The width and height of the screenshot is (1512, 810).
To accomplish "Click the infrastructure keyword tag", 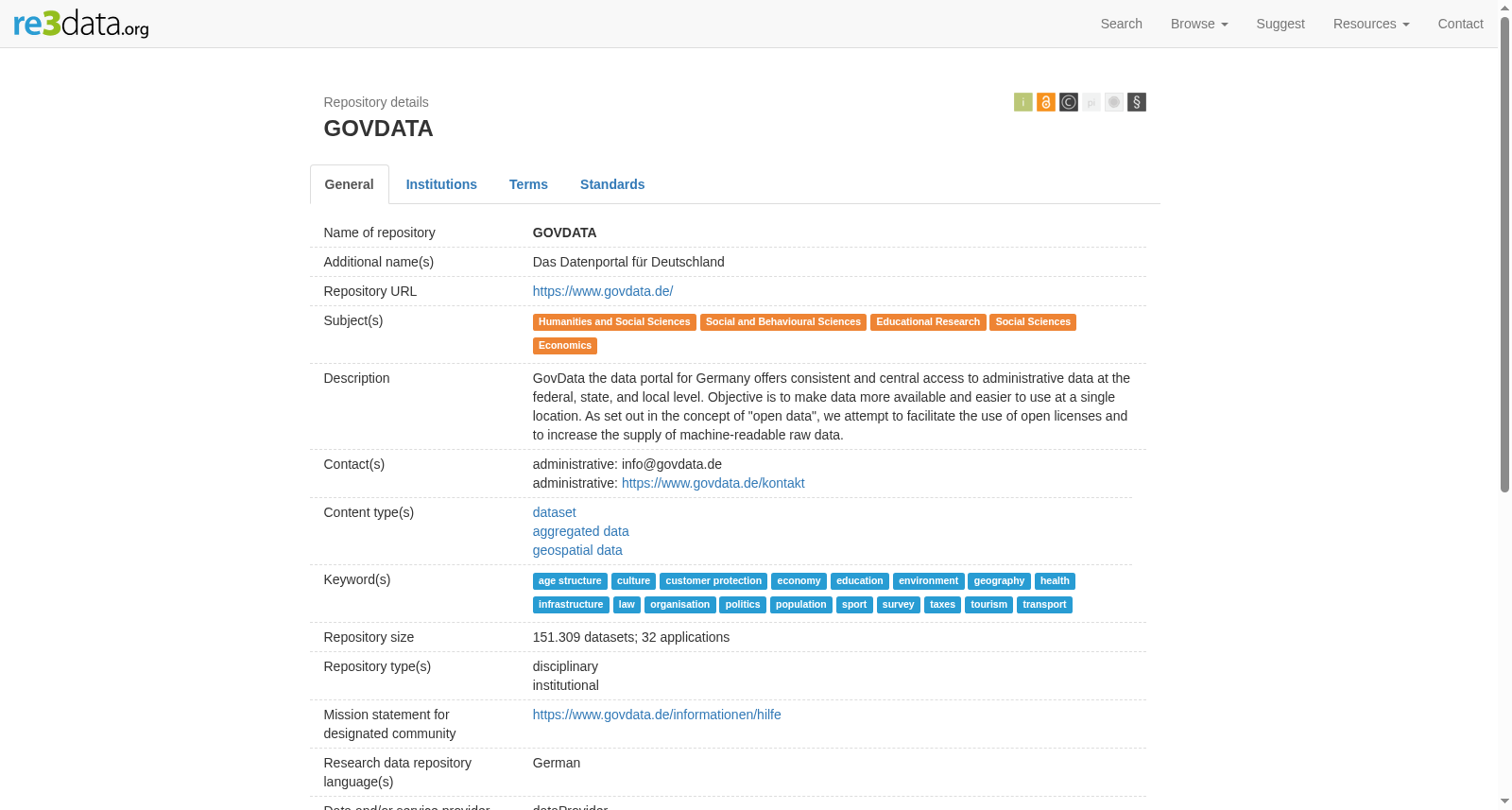I will pos(571,605).
